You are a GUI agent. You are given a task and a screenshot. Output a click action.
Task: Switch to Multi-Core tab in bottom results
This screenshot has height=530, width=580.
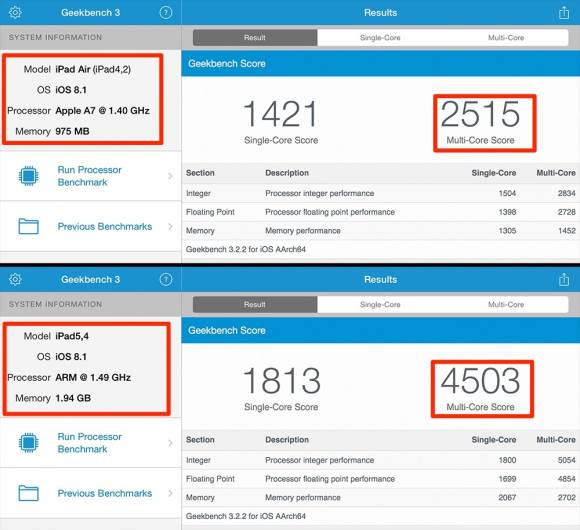click(506, 304)
